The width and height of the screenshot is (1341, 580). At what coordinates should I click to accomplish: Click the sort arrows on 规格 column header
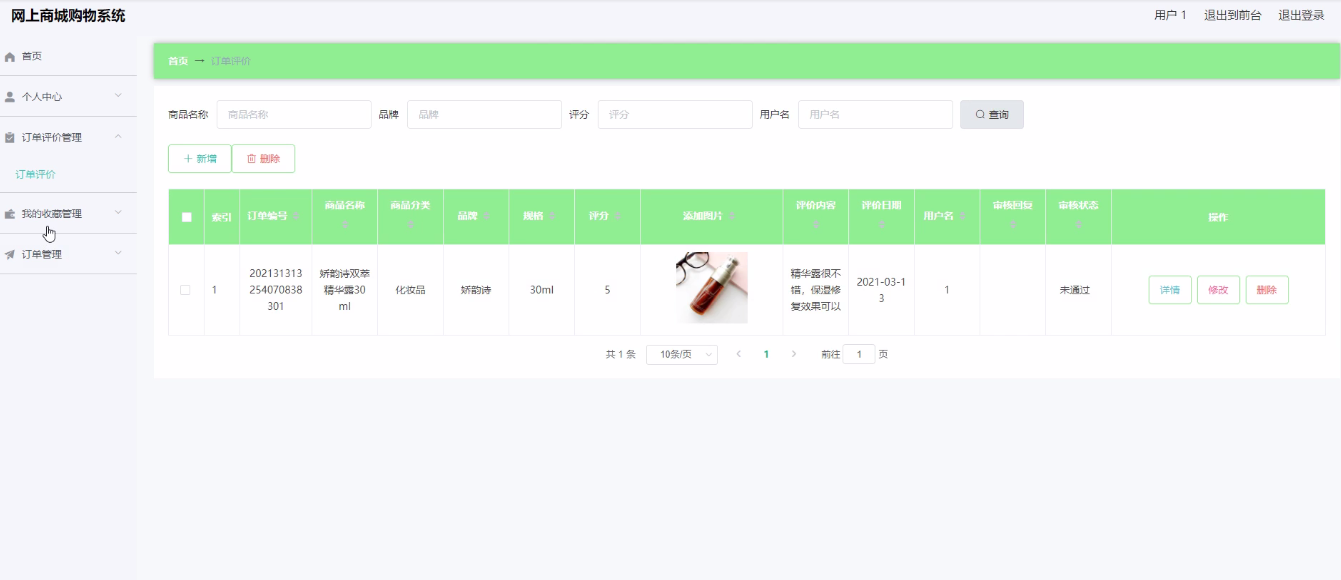coord(551,216)
